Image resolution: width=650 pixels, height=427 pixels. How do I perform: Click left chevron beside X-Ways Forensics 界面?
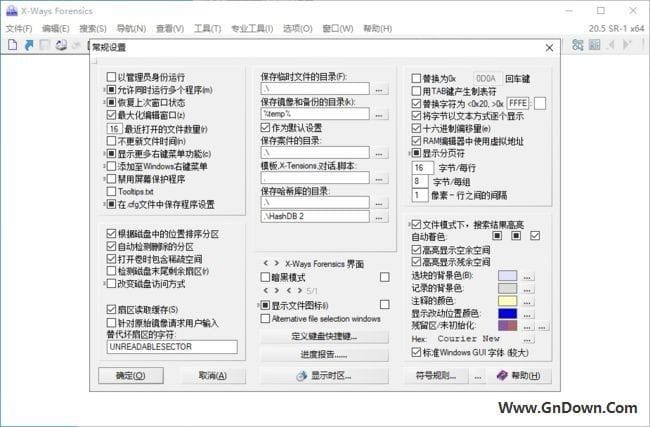pyautogui.click(x=266, y=263)
